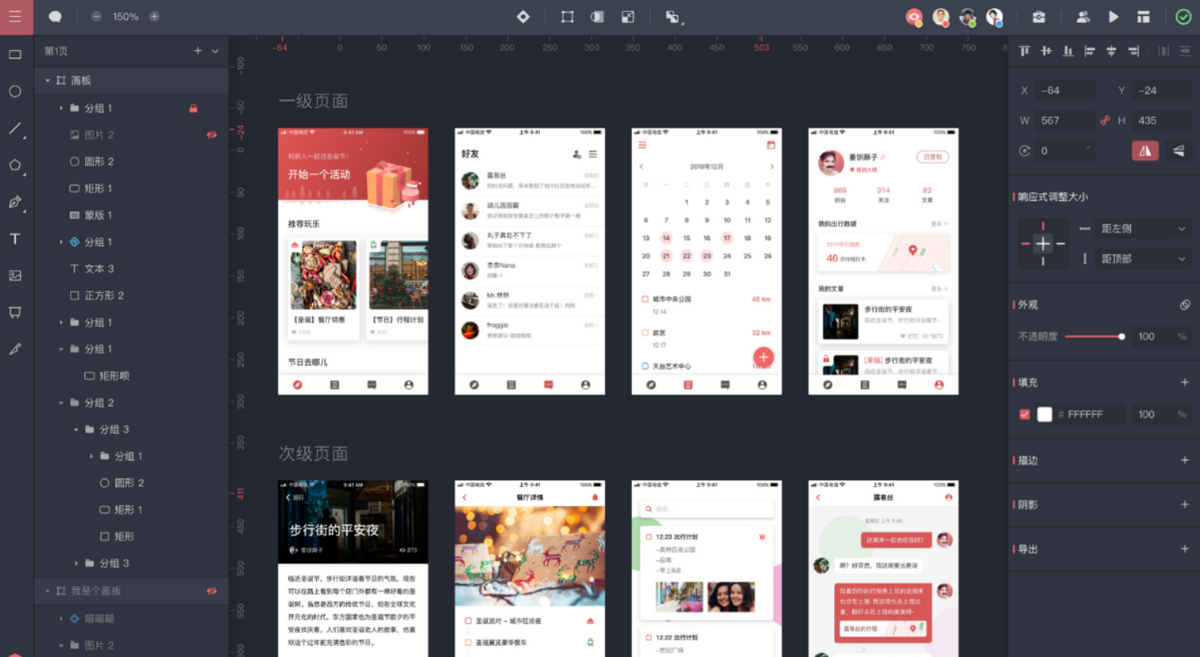Align selection to vertical middle
1200x657 pixels.
point(1046,51)
